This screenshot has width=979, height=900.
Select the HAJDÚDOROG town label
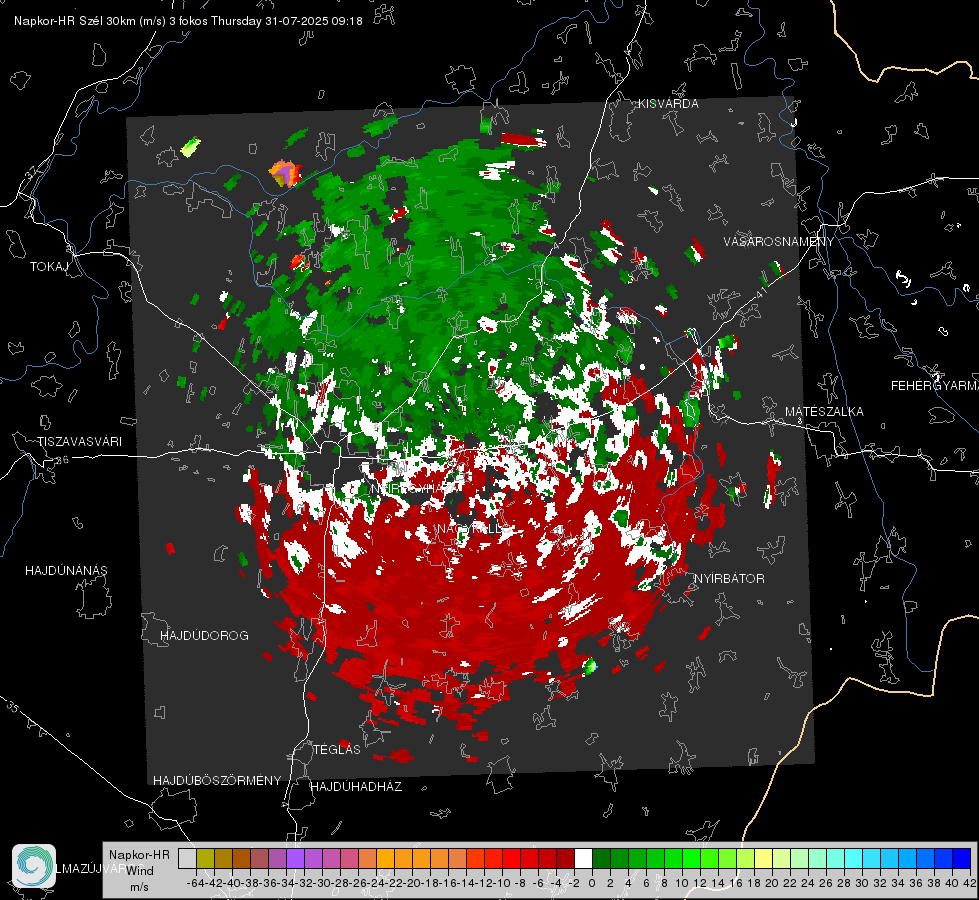point(204,636)
